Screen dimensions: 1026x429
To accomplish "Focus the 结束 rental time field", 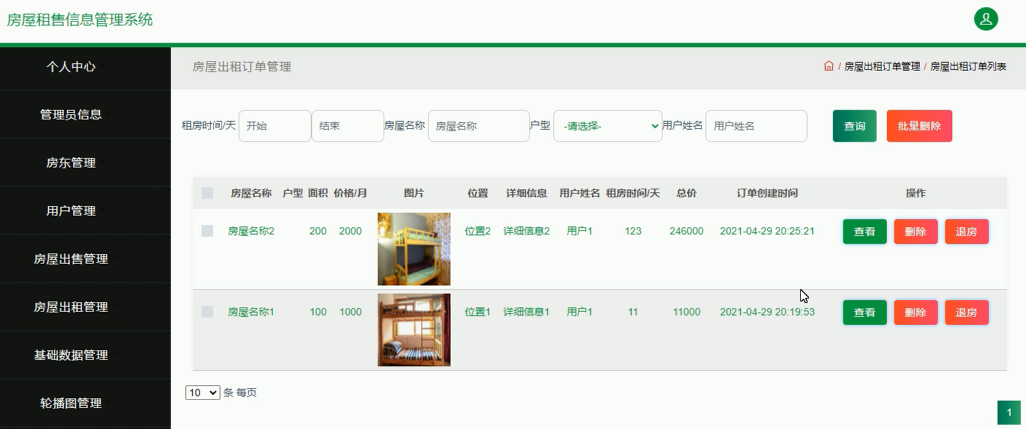I will coord(347,126).
